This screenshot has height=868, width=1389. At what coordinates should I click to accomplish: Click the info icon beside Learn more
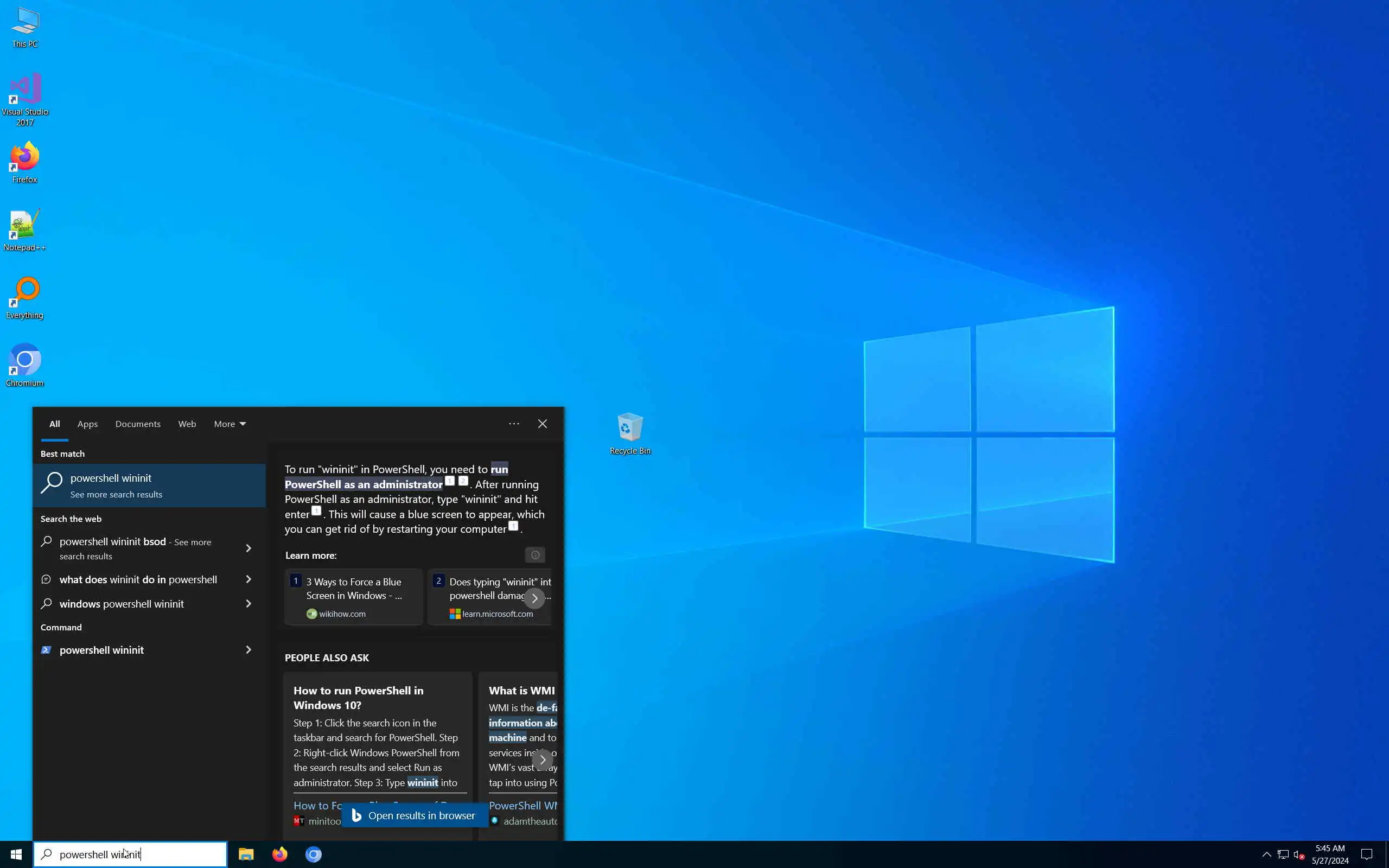(x=535, y=555)
